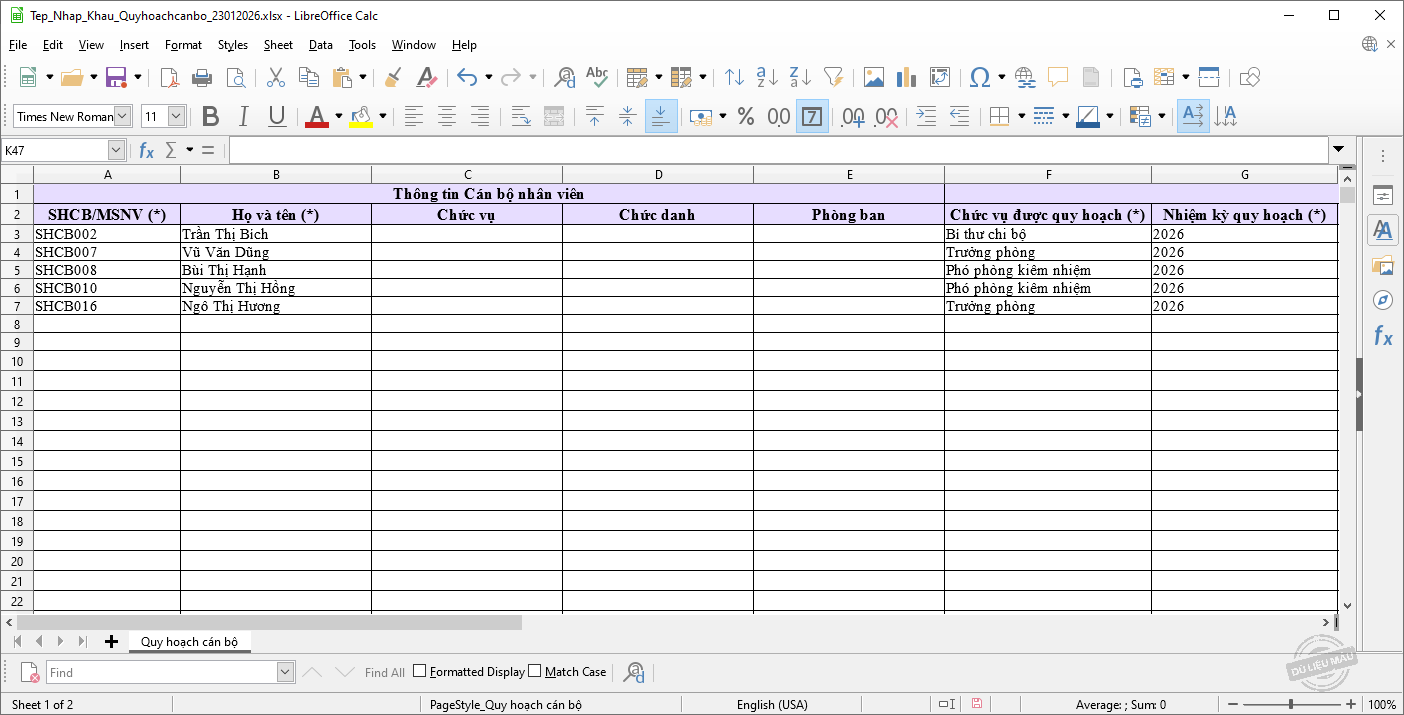The image size is (1404, 715).
Task: Toggle Bold formatting button
Action: [210, 116]
